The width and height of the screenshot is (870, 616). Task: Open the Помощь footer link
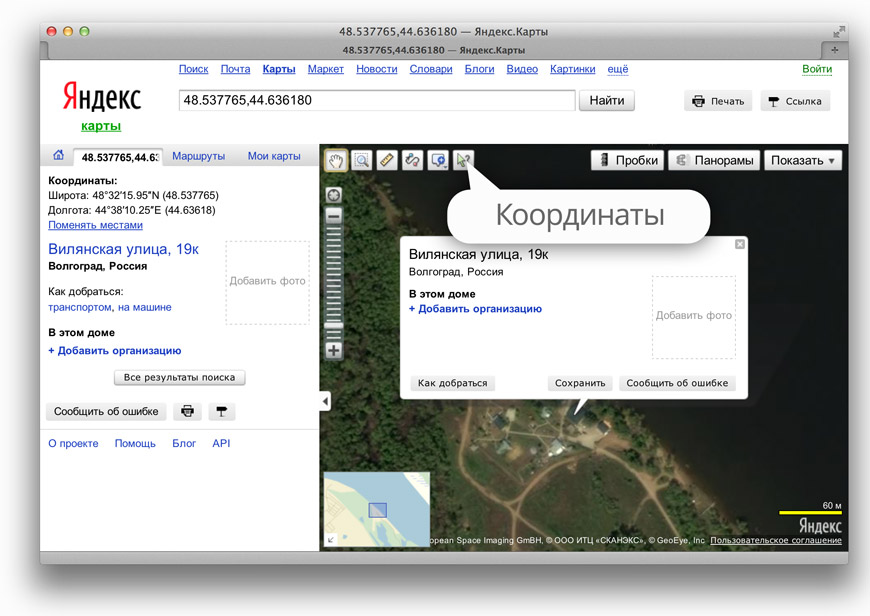[x=135, y=443]
